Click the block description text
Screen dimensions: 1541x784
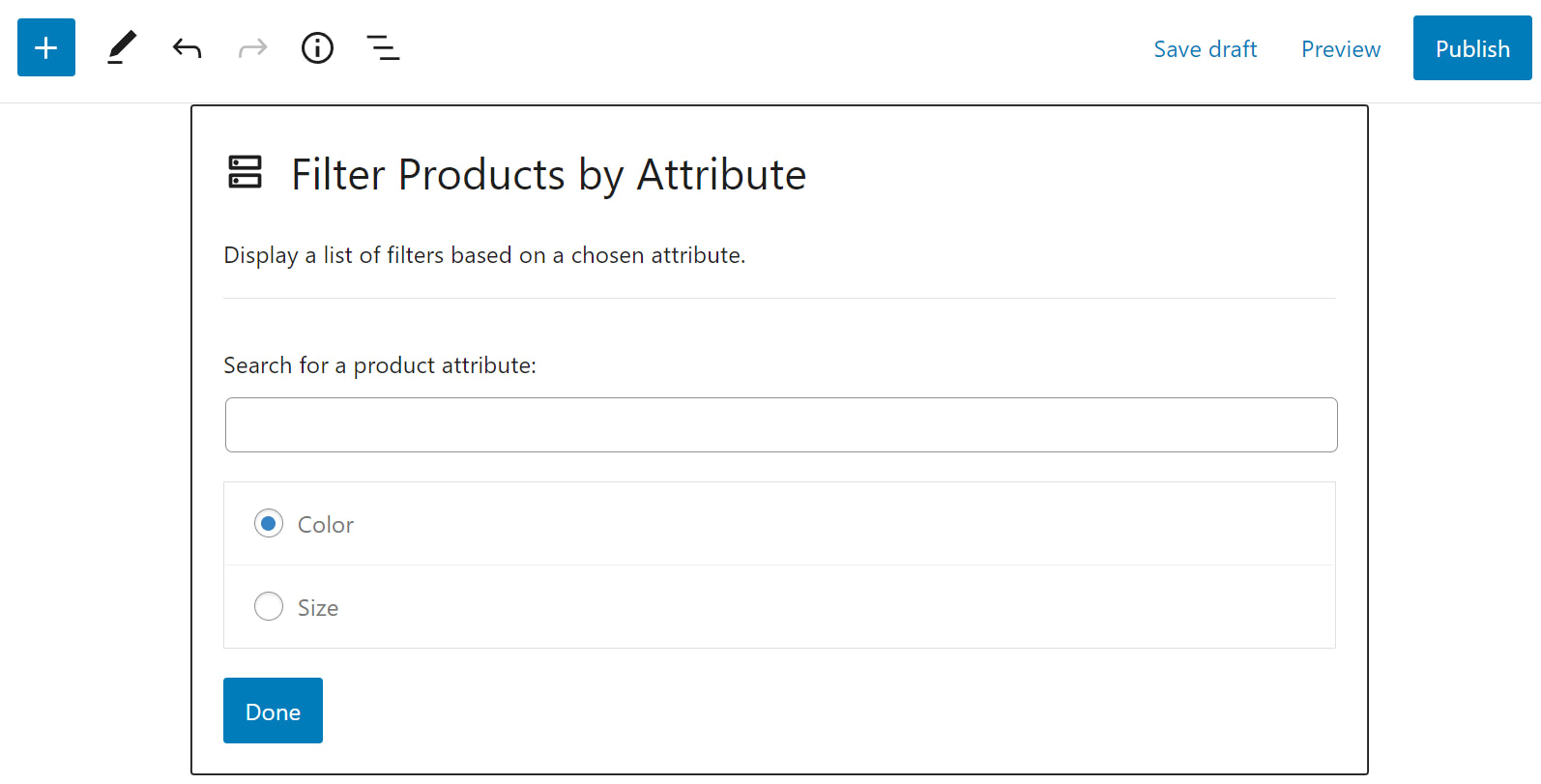coord(484,255)
